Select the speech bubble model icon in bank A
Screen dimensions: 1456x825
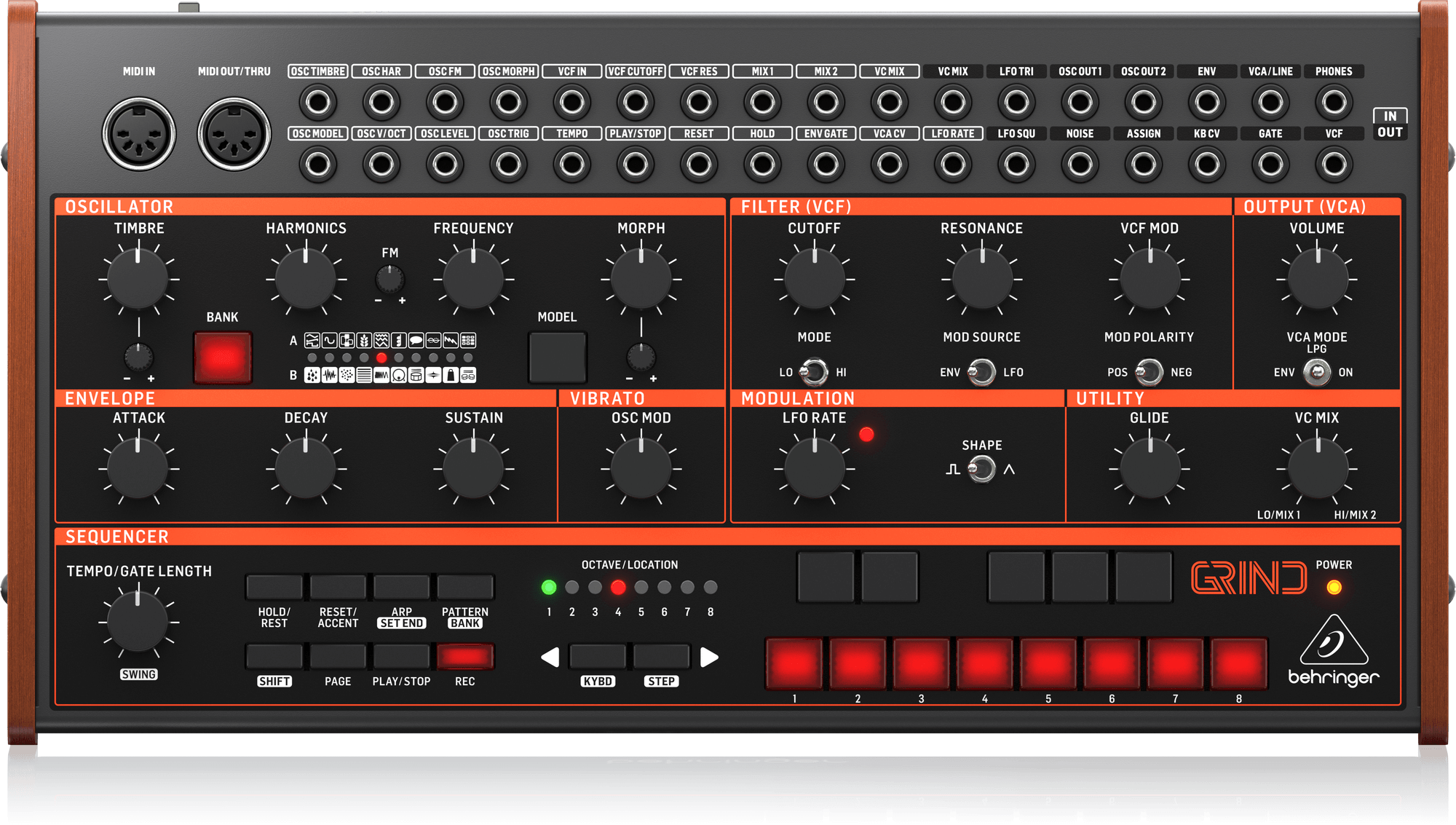416,340
